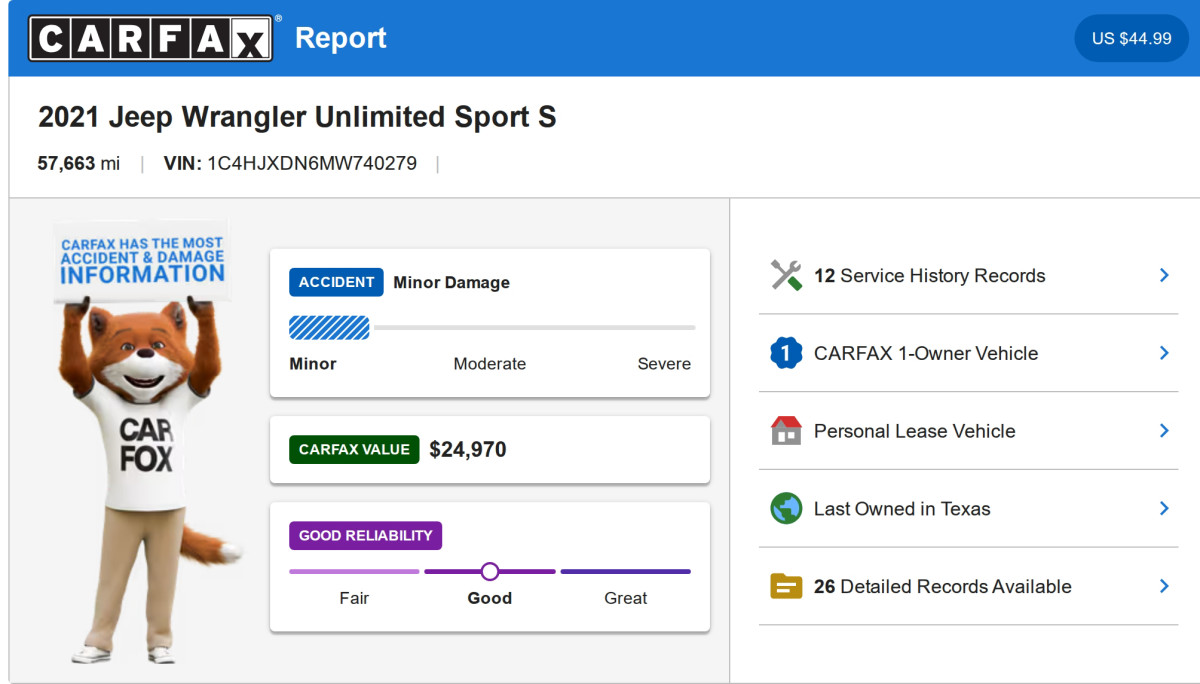The width and height of the screenshot is (1200, 684).
Task: Click the globe Last Owned icon
Action: tap(786, 508)
